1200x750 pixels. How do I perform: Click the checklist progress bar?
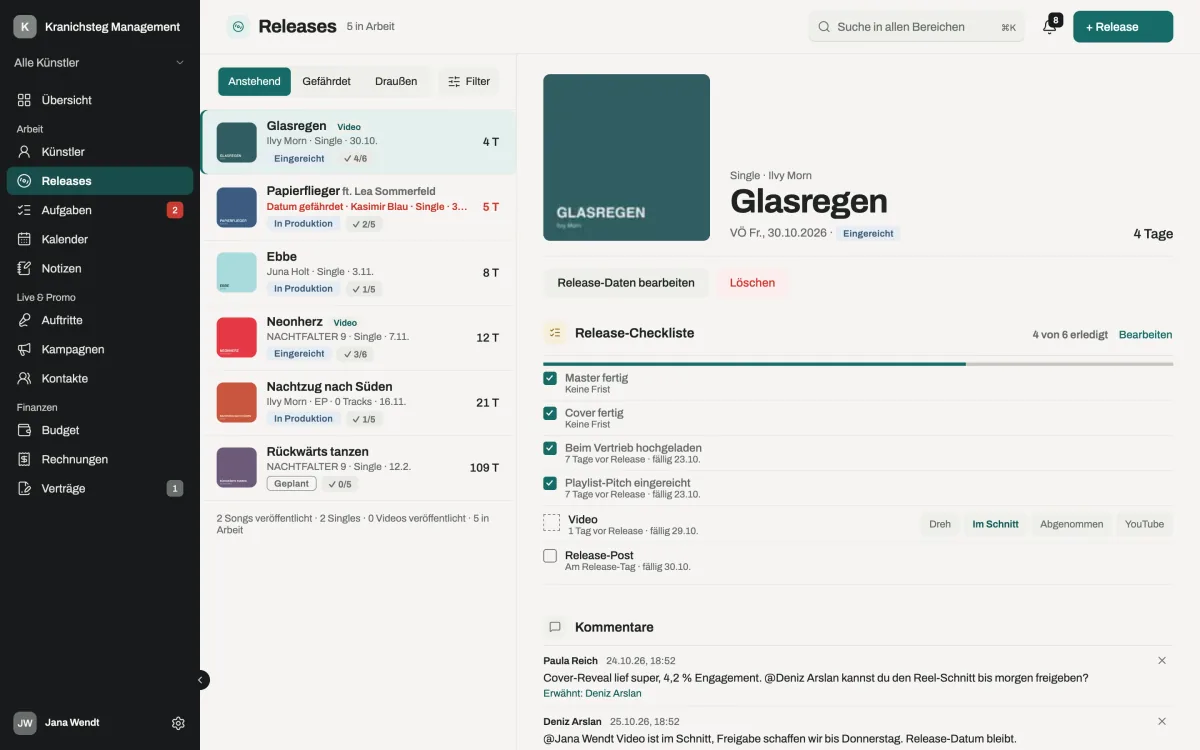click(858, 364)
